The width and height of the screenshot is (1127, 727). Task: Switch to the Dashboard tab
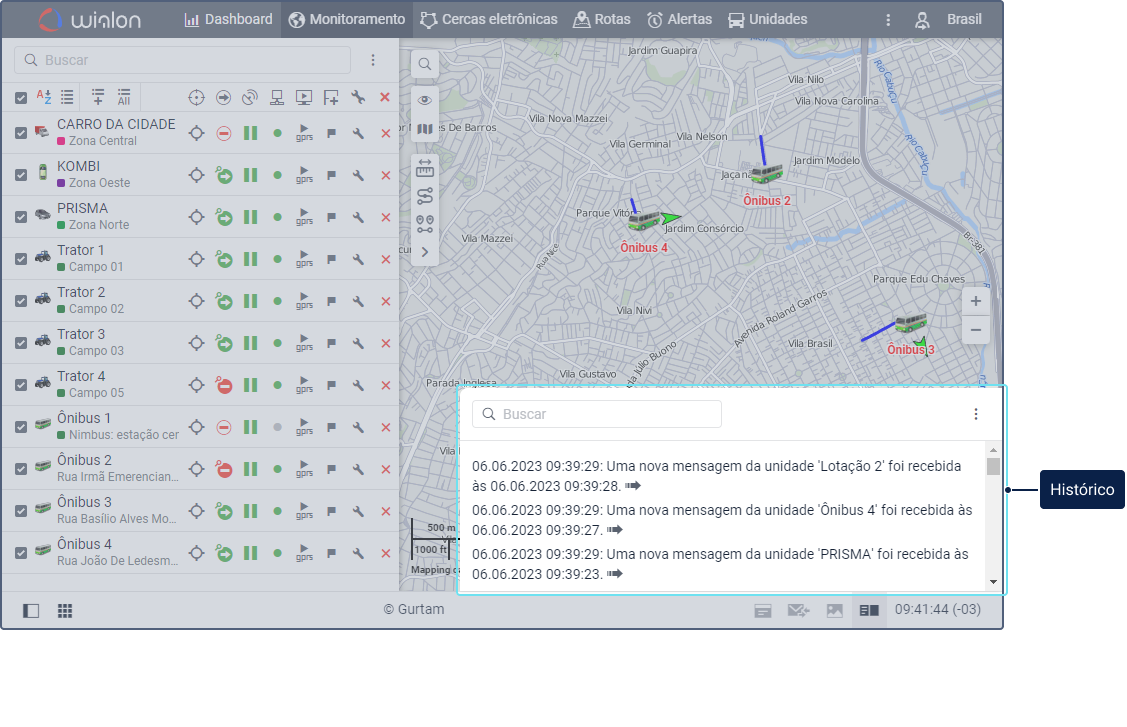[x=229, y=19]
